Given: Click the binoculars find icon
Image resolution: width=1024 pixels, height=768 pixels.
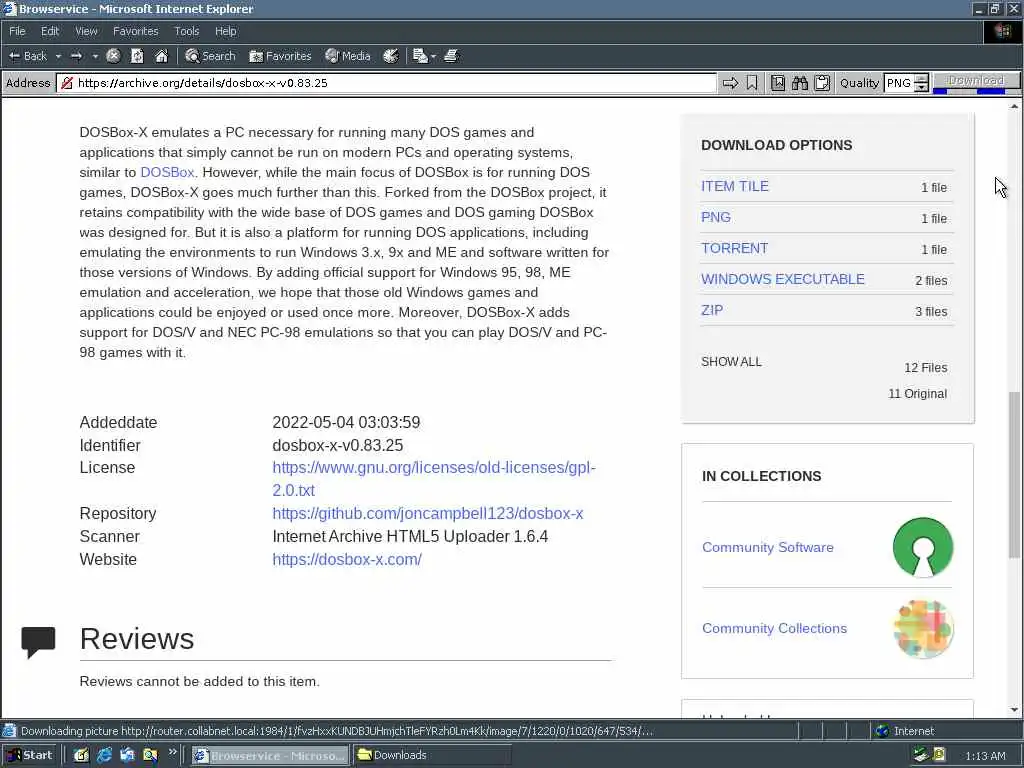Looking at the screenshot, I should pyautogui.click(x=800, y=83).
